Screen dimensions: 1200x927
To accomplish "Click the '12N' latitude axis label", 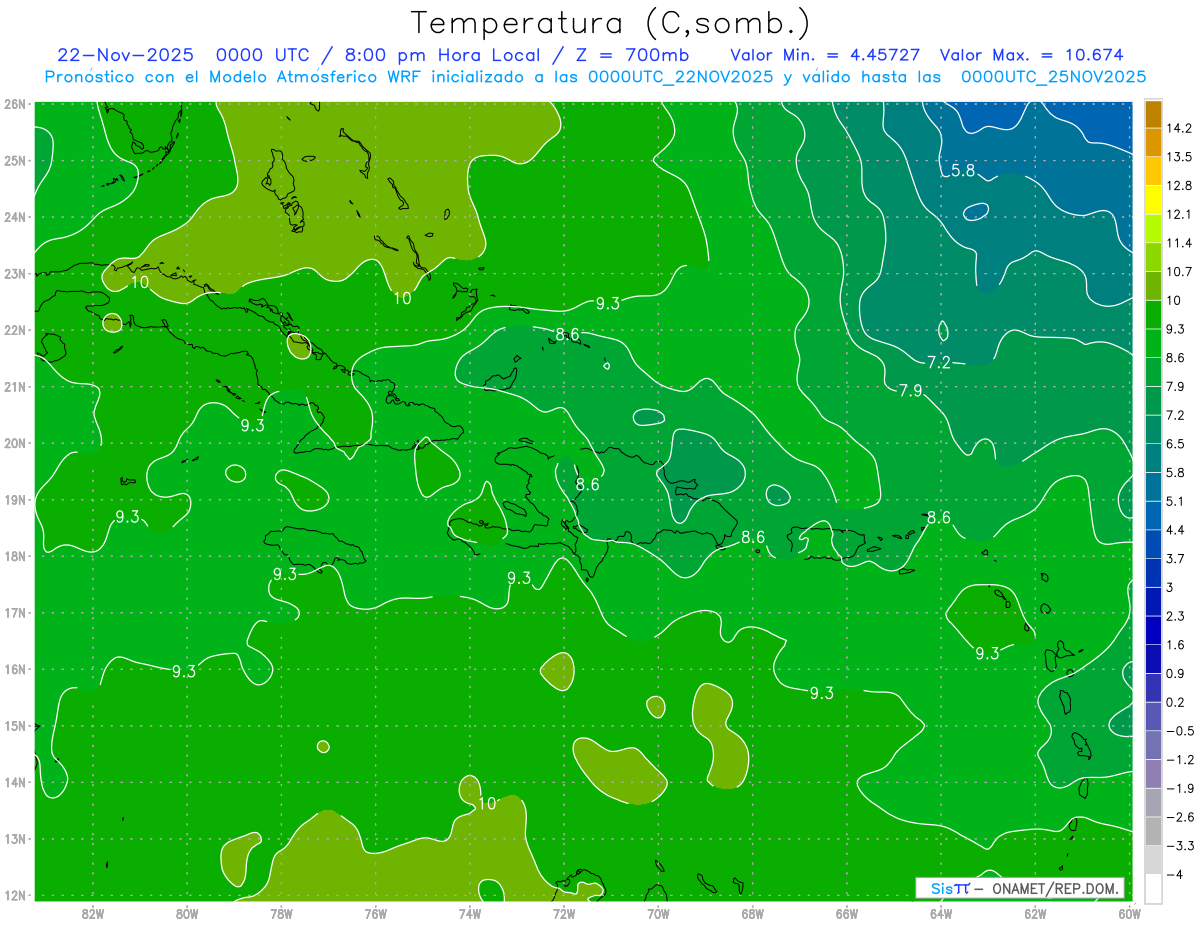I will click(15, 895).
